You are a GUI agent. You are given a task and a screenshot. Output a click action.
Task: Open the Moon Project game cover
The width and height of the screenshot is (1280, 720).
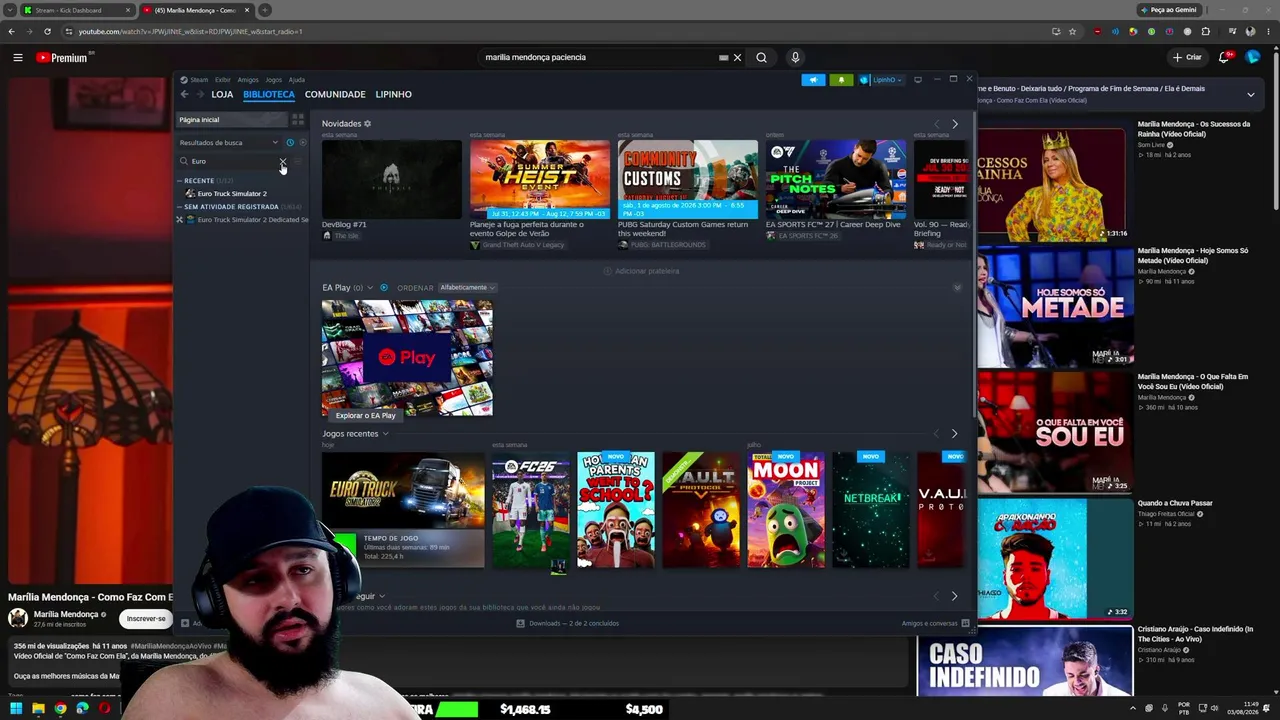pos(786,510)
